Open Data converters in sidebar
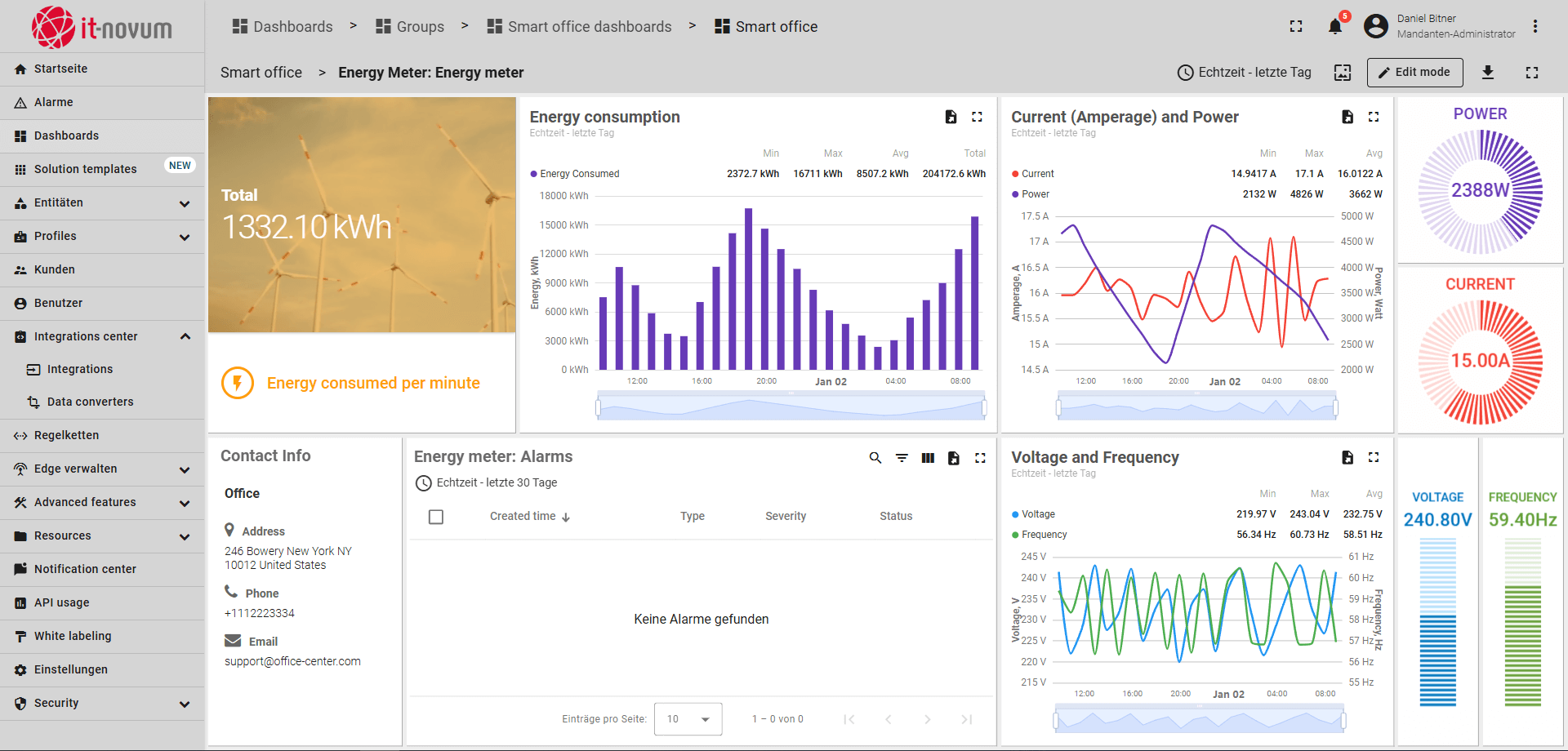Viewport: 1568px width, 751px height. (x=90, y=402)
